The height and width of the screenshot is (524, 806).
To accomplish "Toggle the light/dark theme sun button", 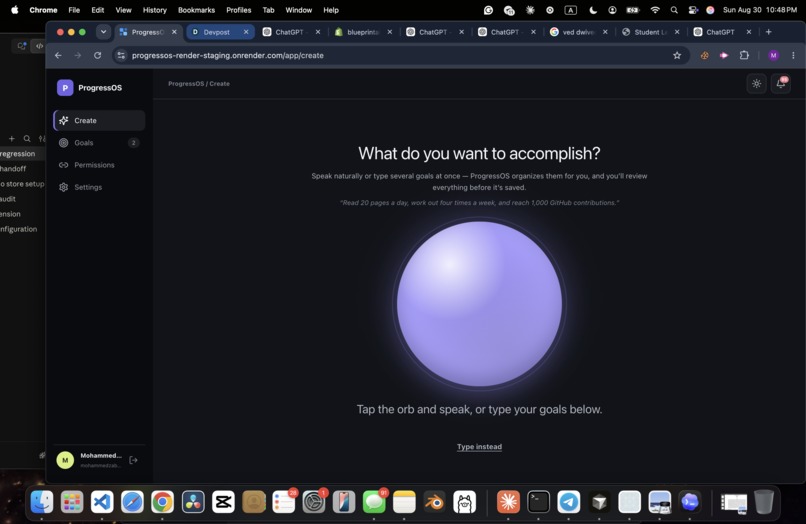I will [756, 84].
